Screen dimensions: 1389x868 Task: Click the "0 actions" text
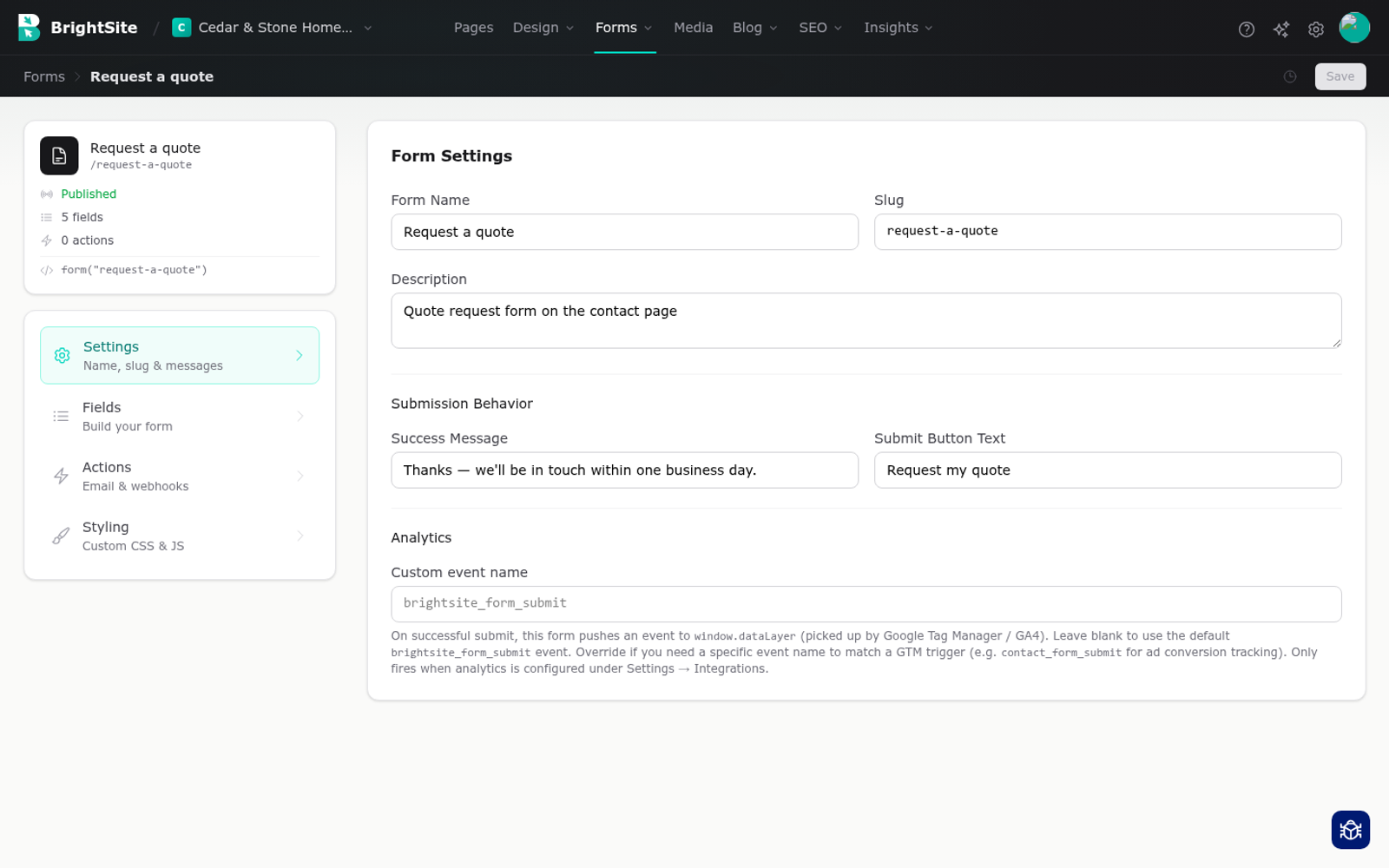click(87, 240)
